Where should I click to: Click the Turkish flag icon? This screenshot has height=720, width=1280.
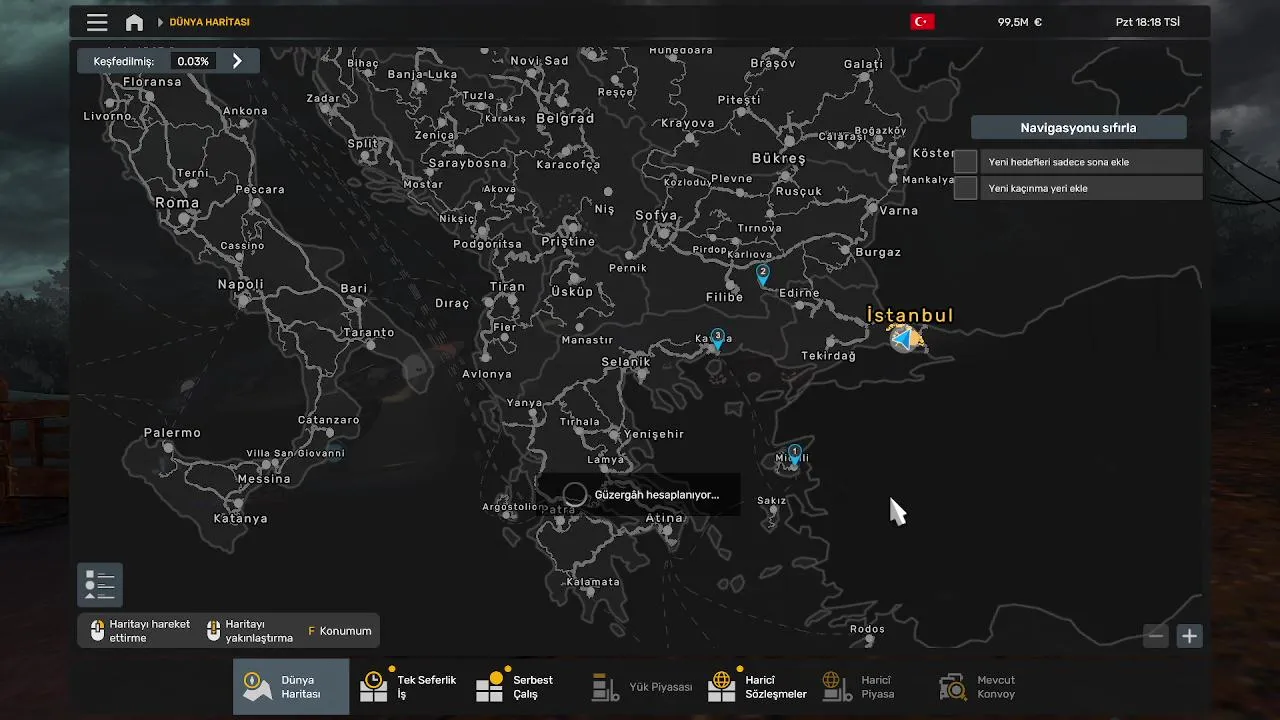pos(922,22)
